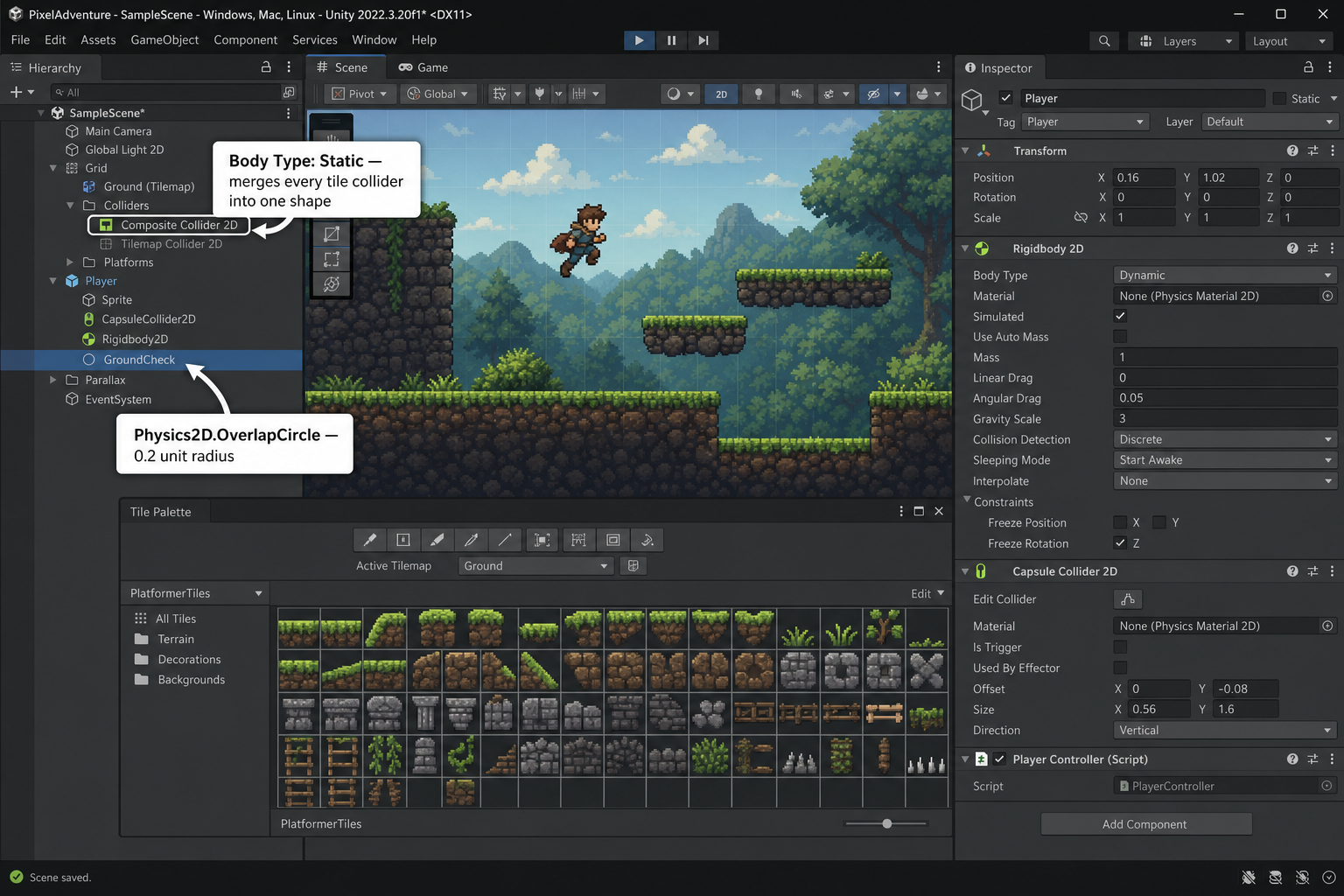The width and height of the screenshot is (1344, 896).
Task: Select the brush tool in Tile Palette toolbar
Action: coord(370,540)
